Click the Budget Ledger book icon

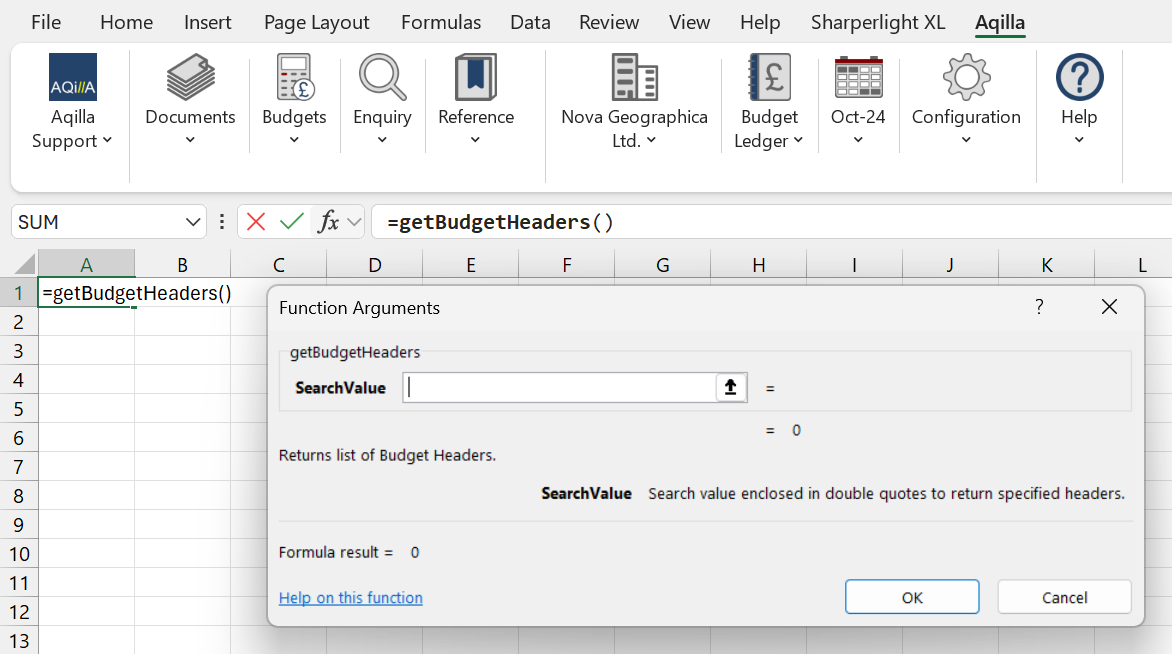769,78
